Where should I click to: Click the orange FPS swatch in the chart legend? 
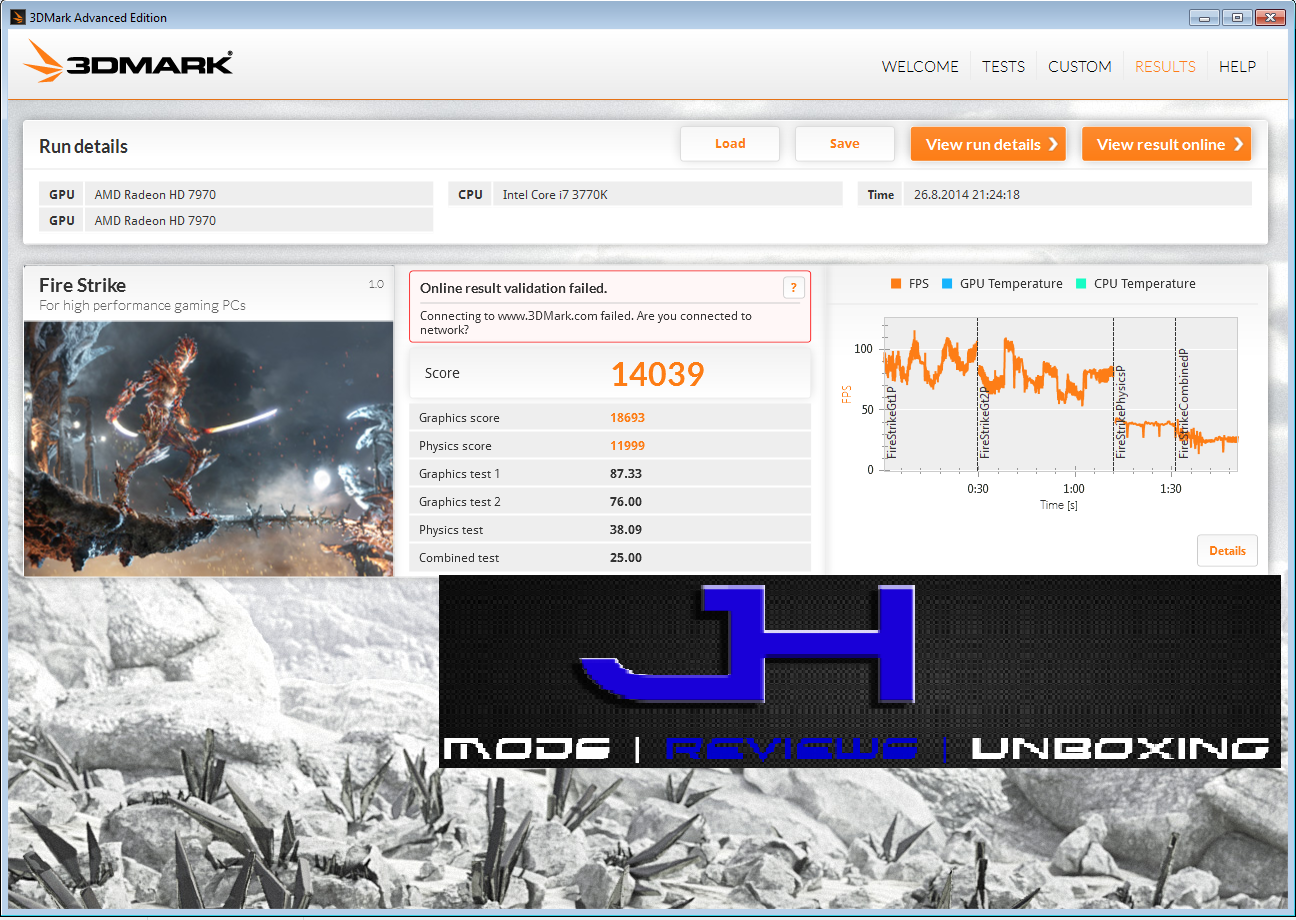[x=895, y=283]
